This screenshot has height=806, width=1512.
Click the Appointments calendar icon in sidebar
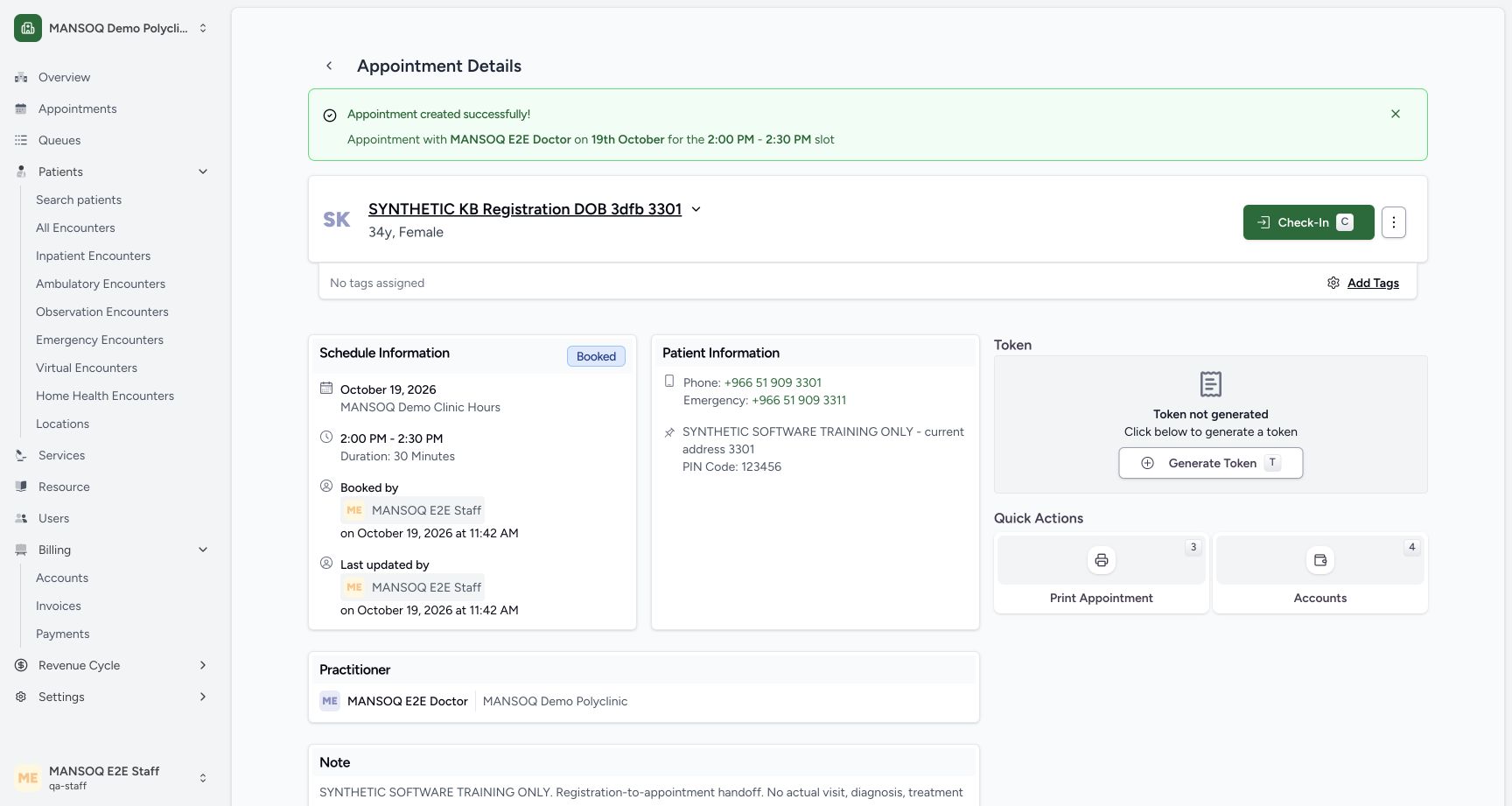point(21,109)
